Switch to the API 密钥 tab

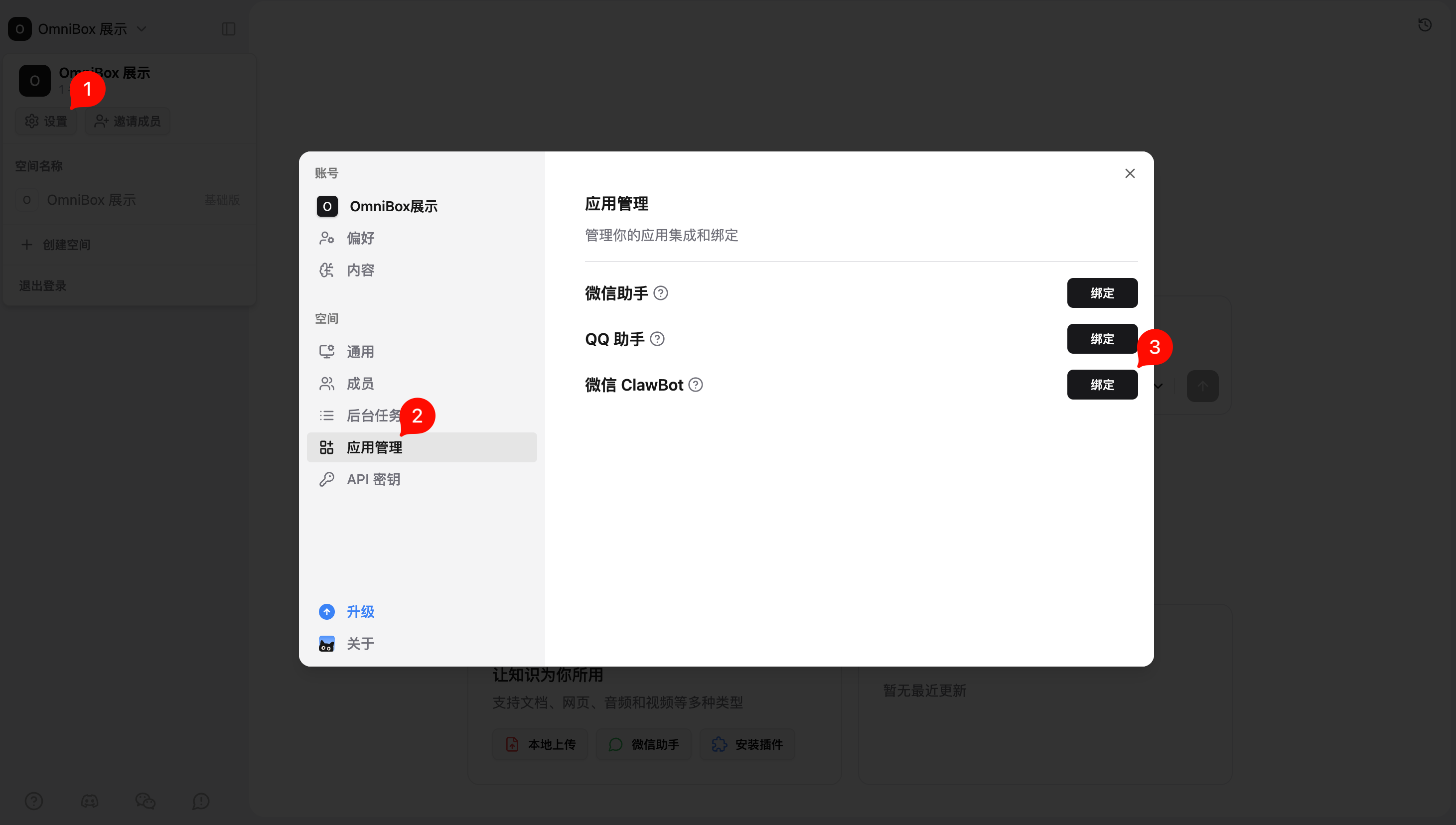point(373,479)
